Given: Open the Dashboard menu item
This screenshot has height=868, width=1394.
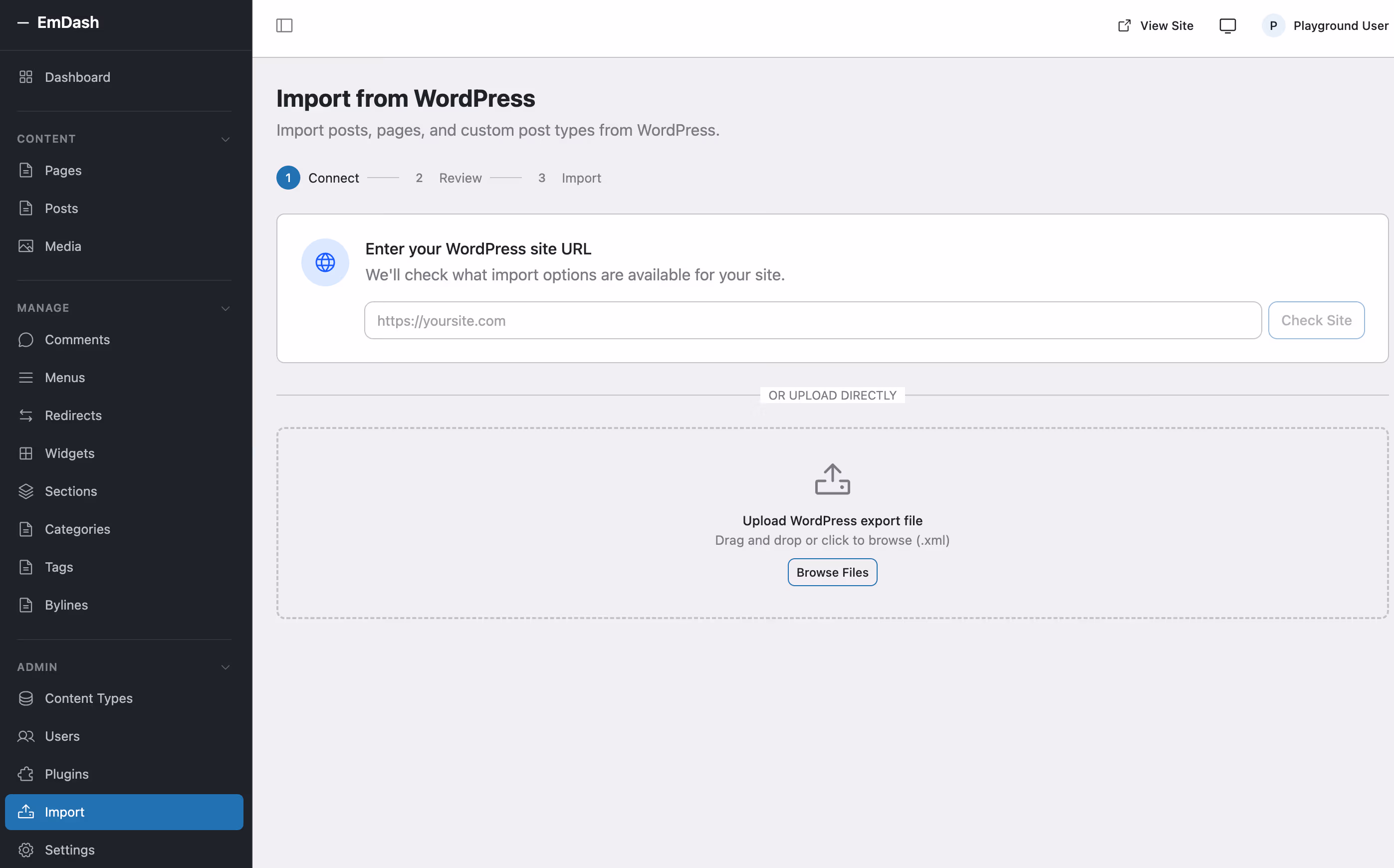Looking at the screenshot, I should [124, 77].
